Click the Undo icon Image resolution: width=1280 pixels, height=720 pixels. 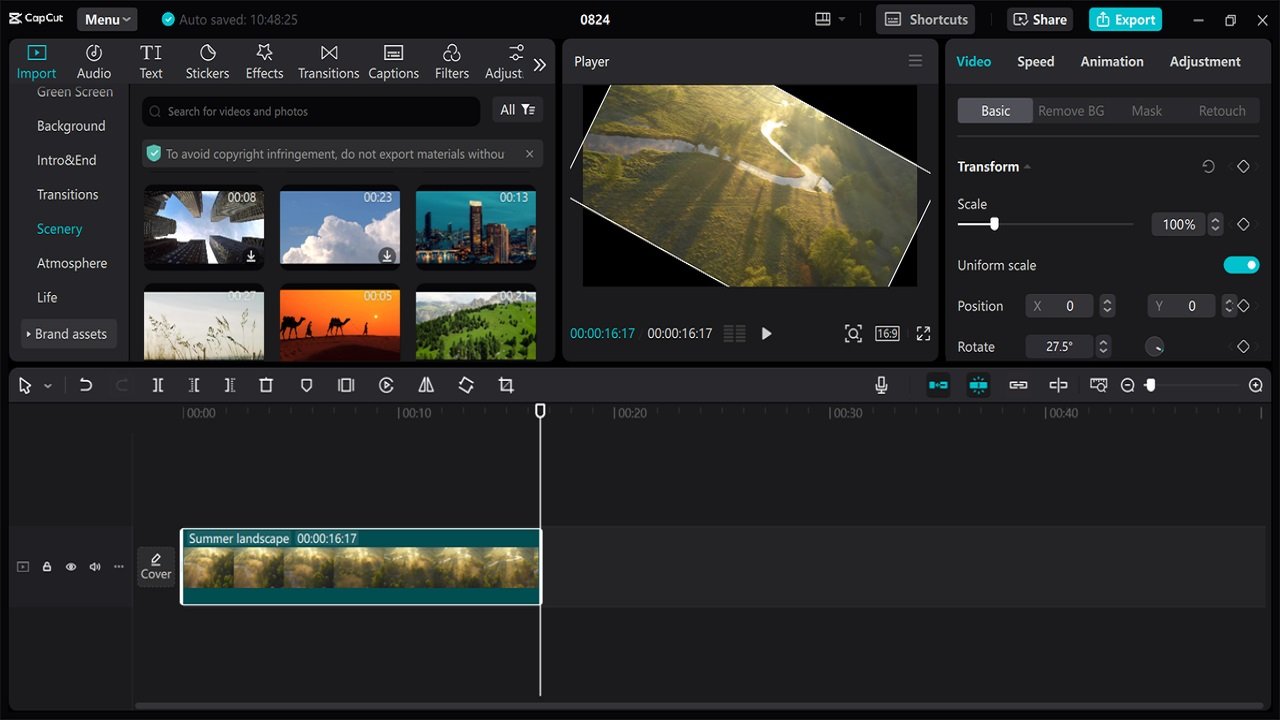pos(85,385)
